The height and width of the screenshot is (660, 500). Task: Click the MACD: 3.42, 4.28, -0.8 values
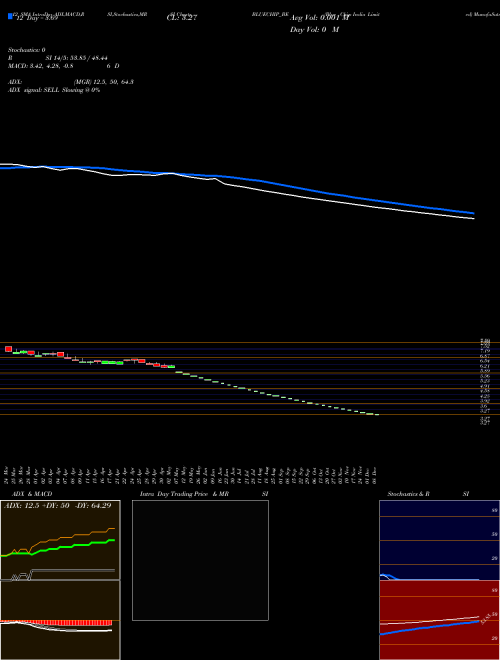tap(40, 66)
